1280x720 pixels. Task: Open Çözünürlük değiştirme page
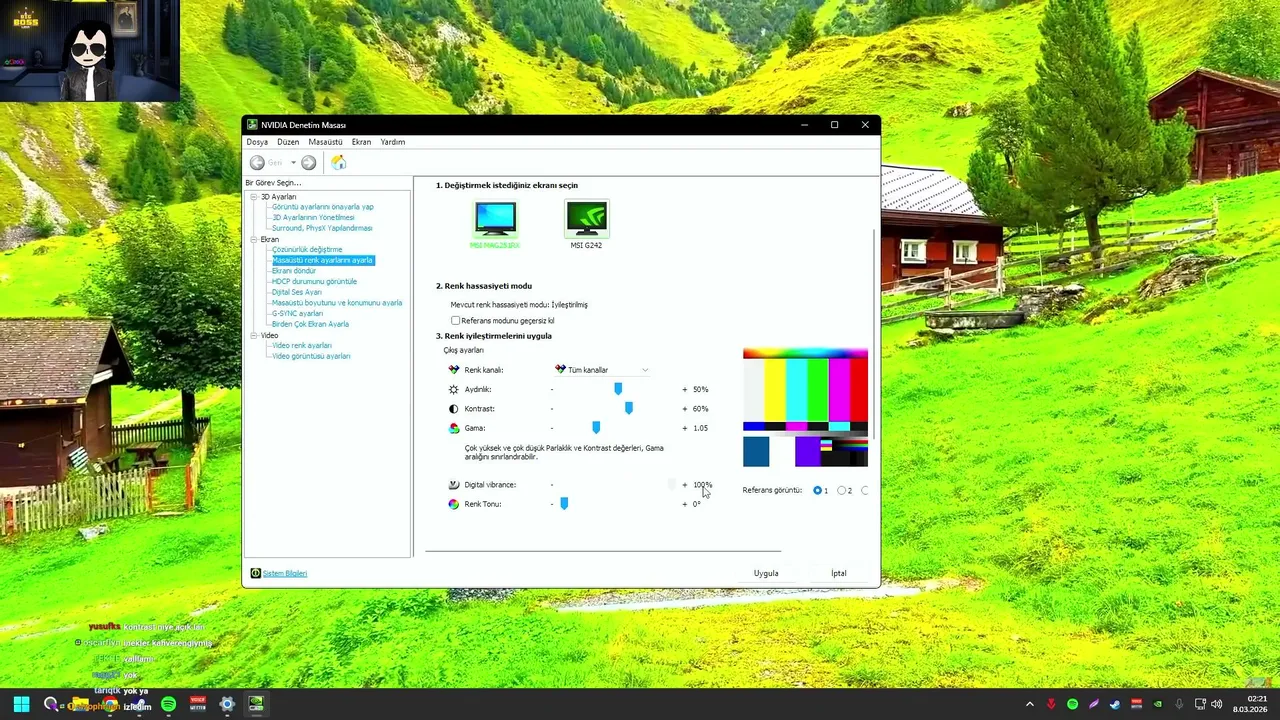(307, 250)
